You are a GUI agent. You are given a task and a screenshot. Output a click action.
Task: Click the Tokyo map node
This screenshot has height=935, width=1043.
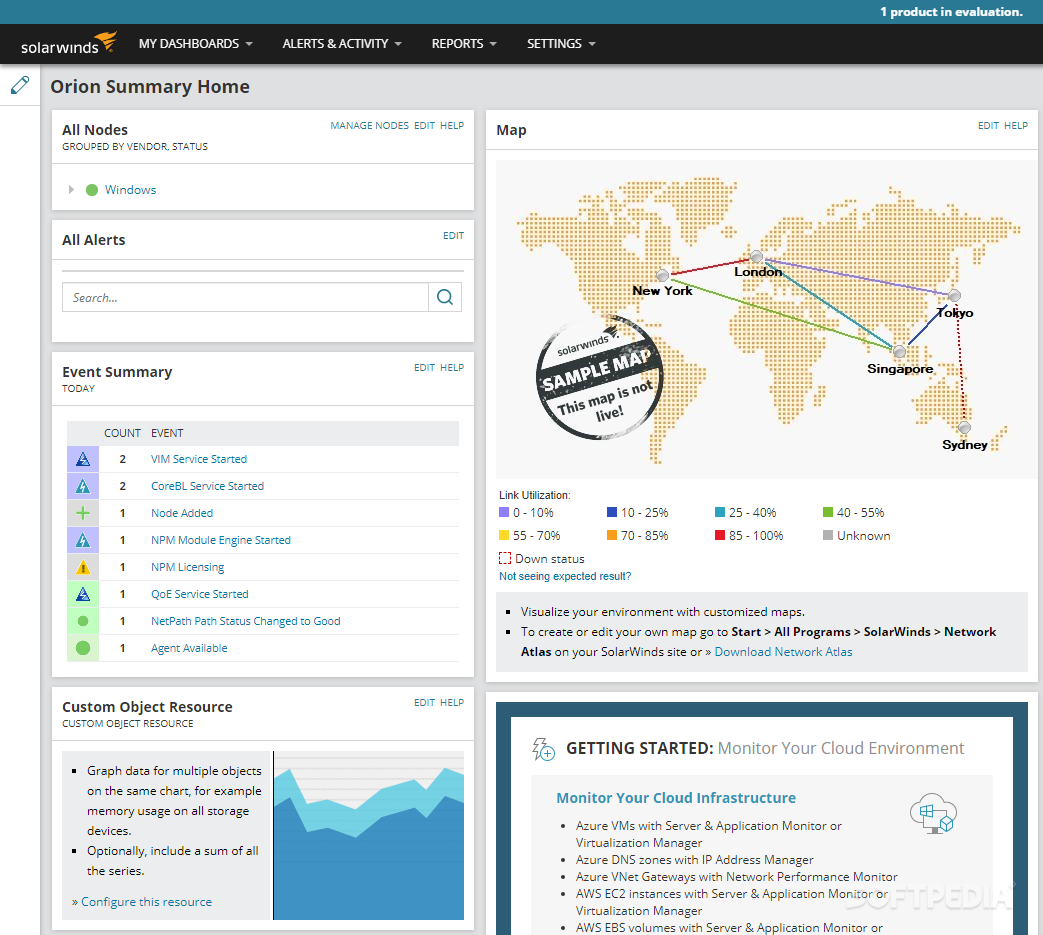click(x=954, y=295)
